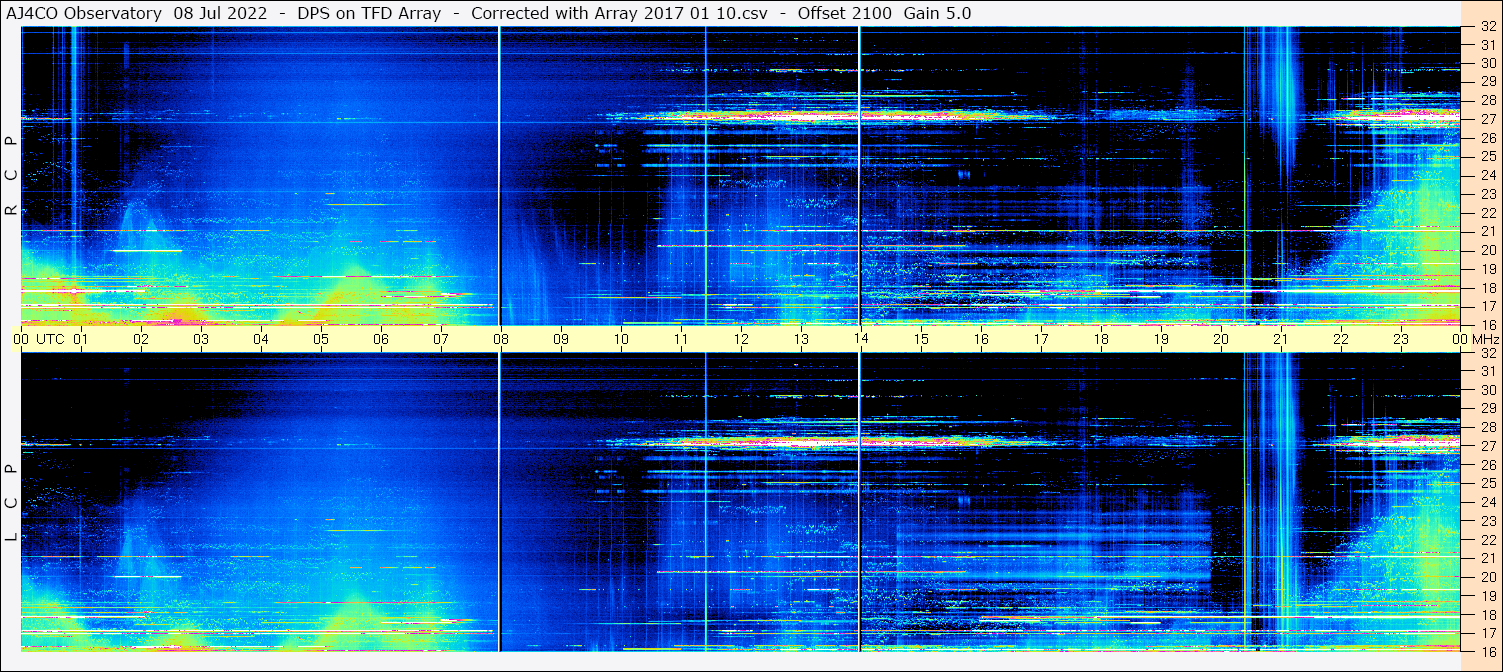Screen dimensions: 1503x672
Task: Select hour 09 on the UTC time axis
Action: coord(561,339)
